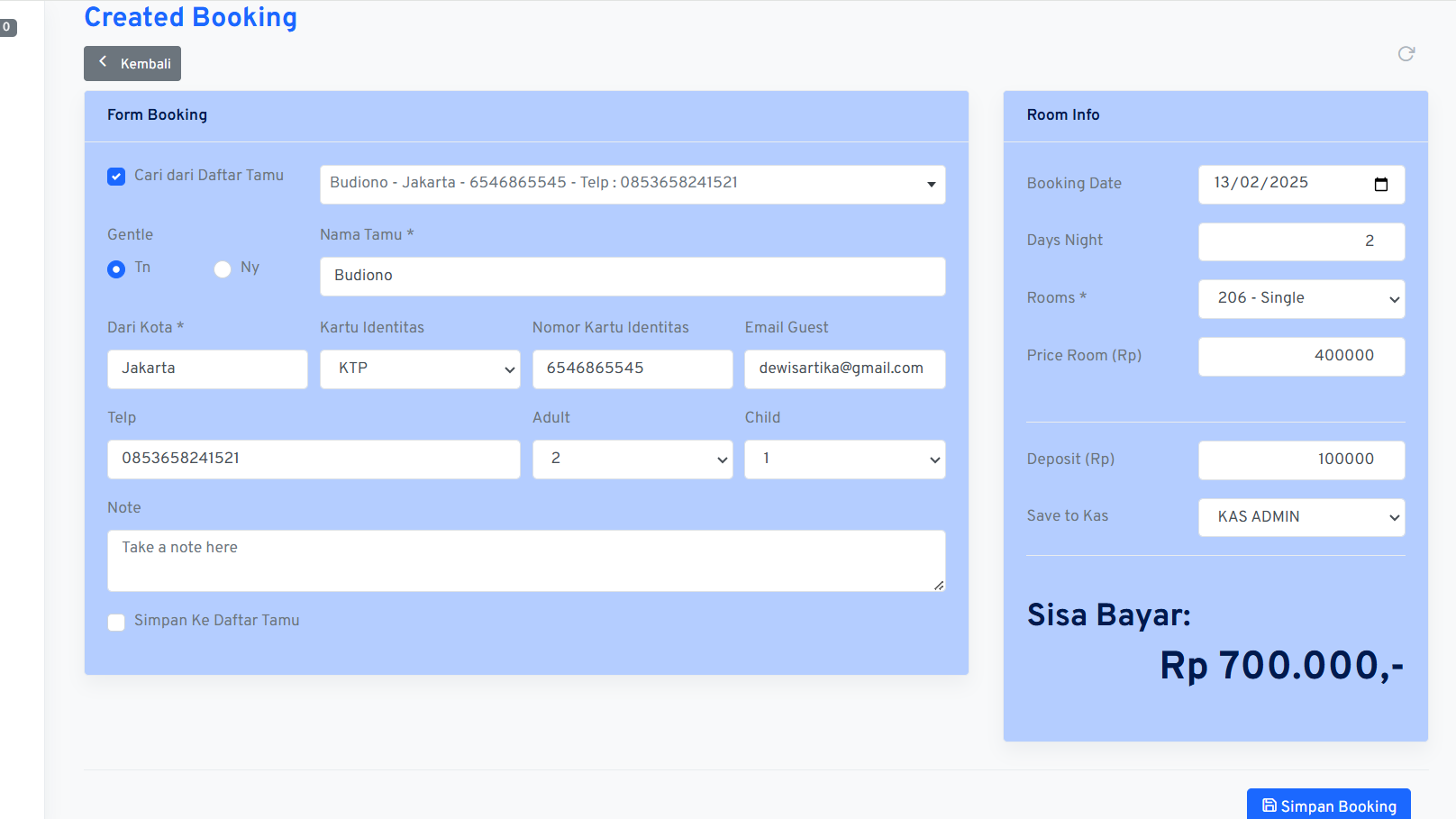
Task: Click the Form Booking panel header
Action: click(526, 115)
